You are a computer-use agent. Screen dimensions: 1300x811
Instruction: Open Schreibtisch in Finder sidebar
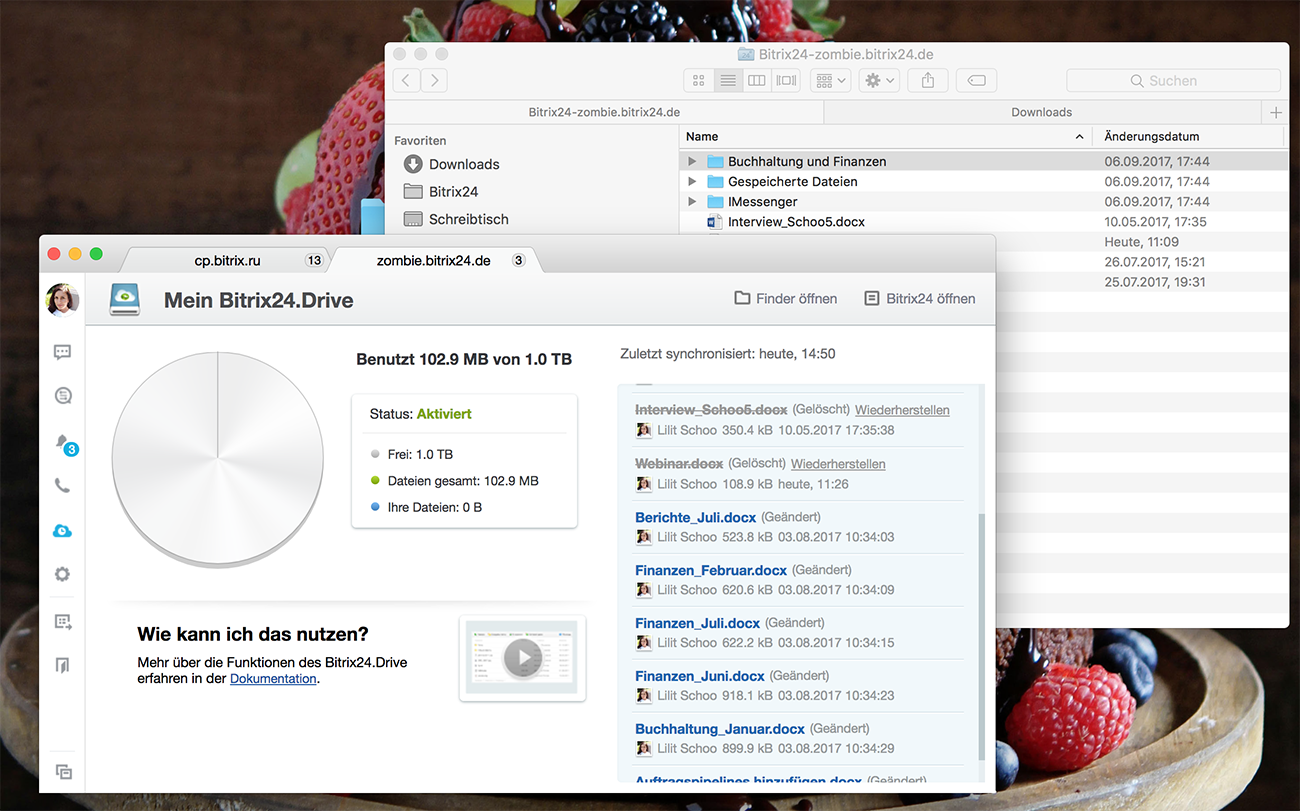click(456, 219)
